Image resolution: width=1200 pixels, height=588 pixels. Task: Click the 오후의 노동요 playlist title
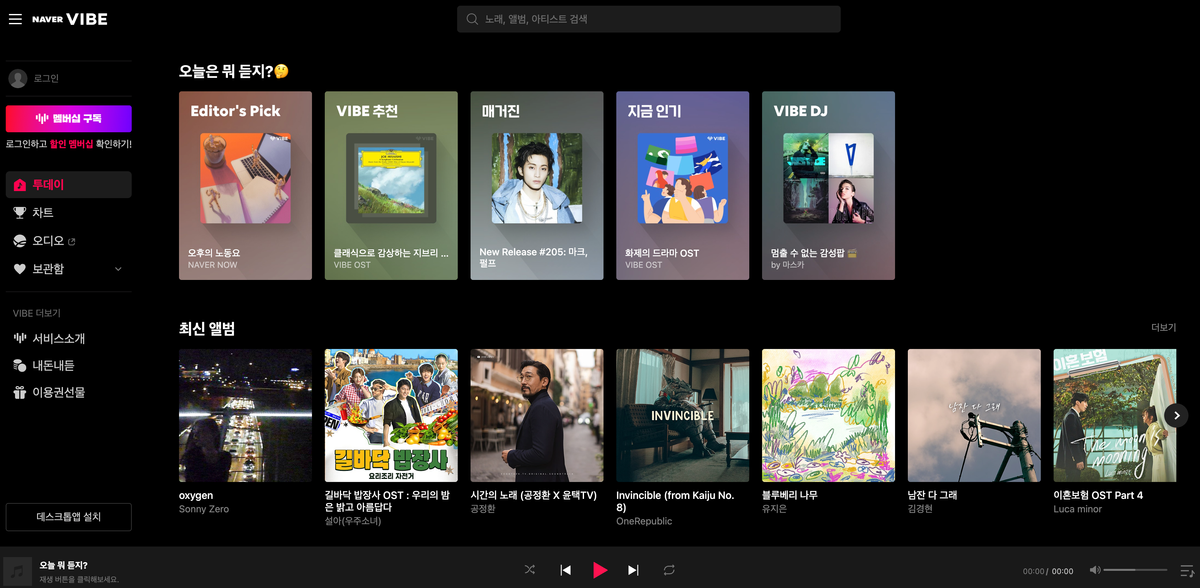coord(214,253)
